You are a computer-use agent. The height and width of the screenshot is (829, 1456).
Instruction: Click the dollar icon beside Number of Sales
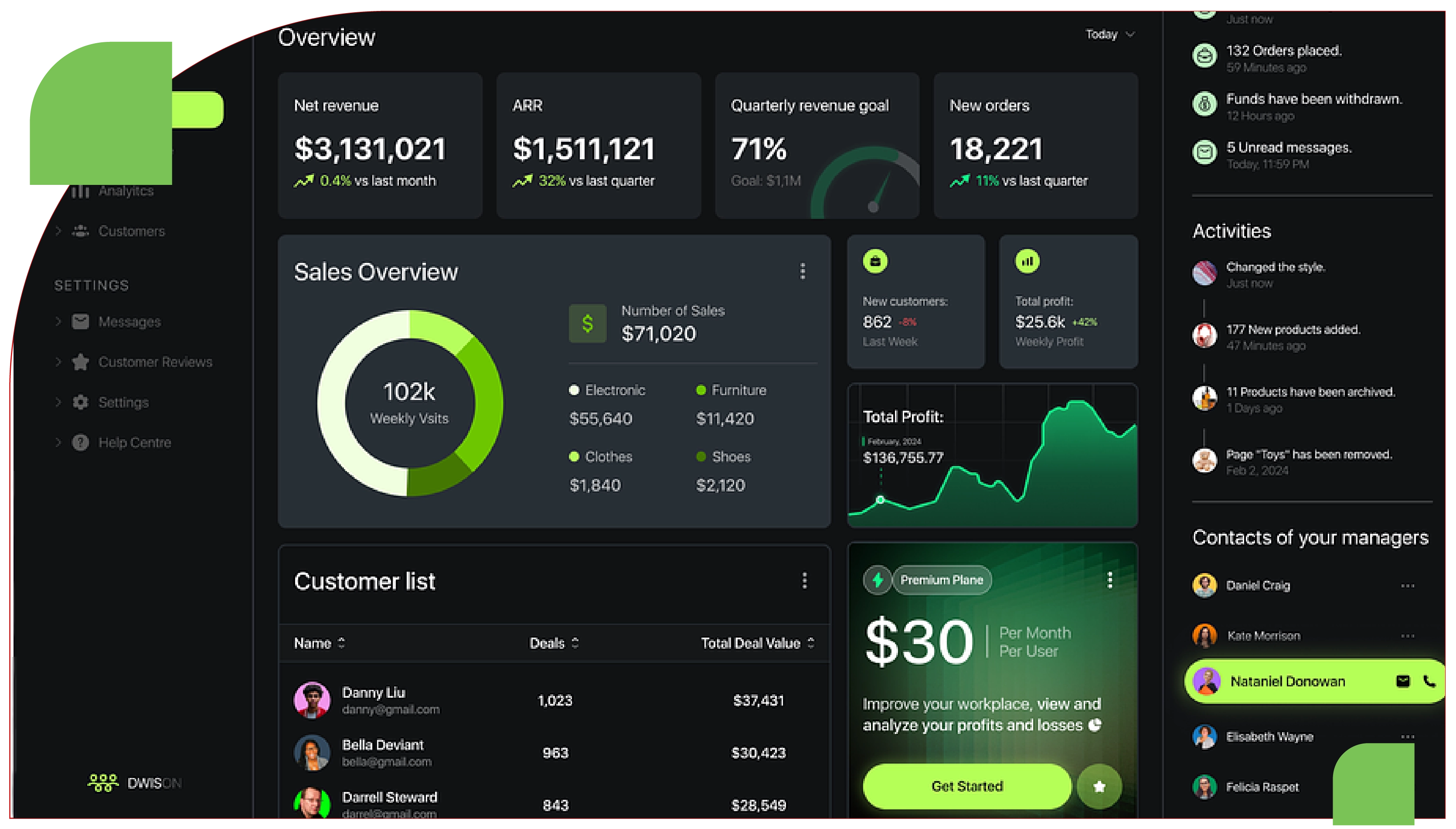coord(587,324)
